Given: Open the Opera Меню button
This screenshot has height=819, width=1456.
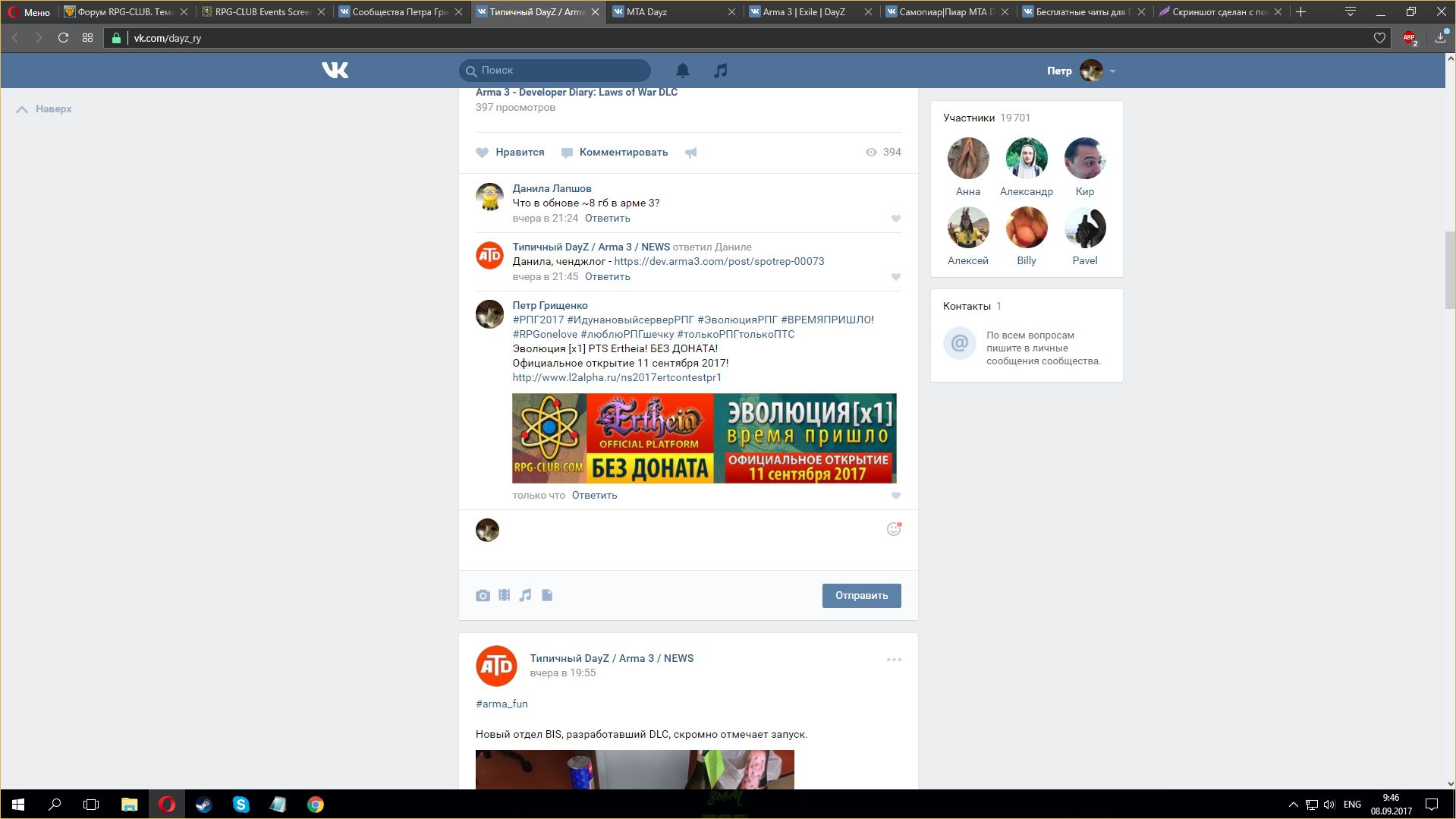Looking at the screenshot, I should (29, 12).
